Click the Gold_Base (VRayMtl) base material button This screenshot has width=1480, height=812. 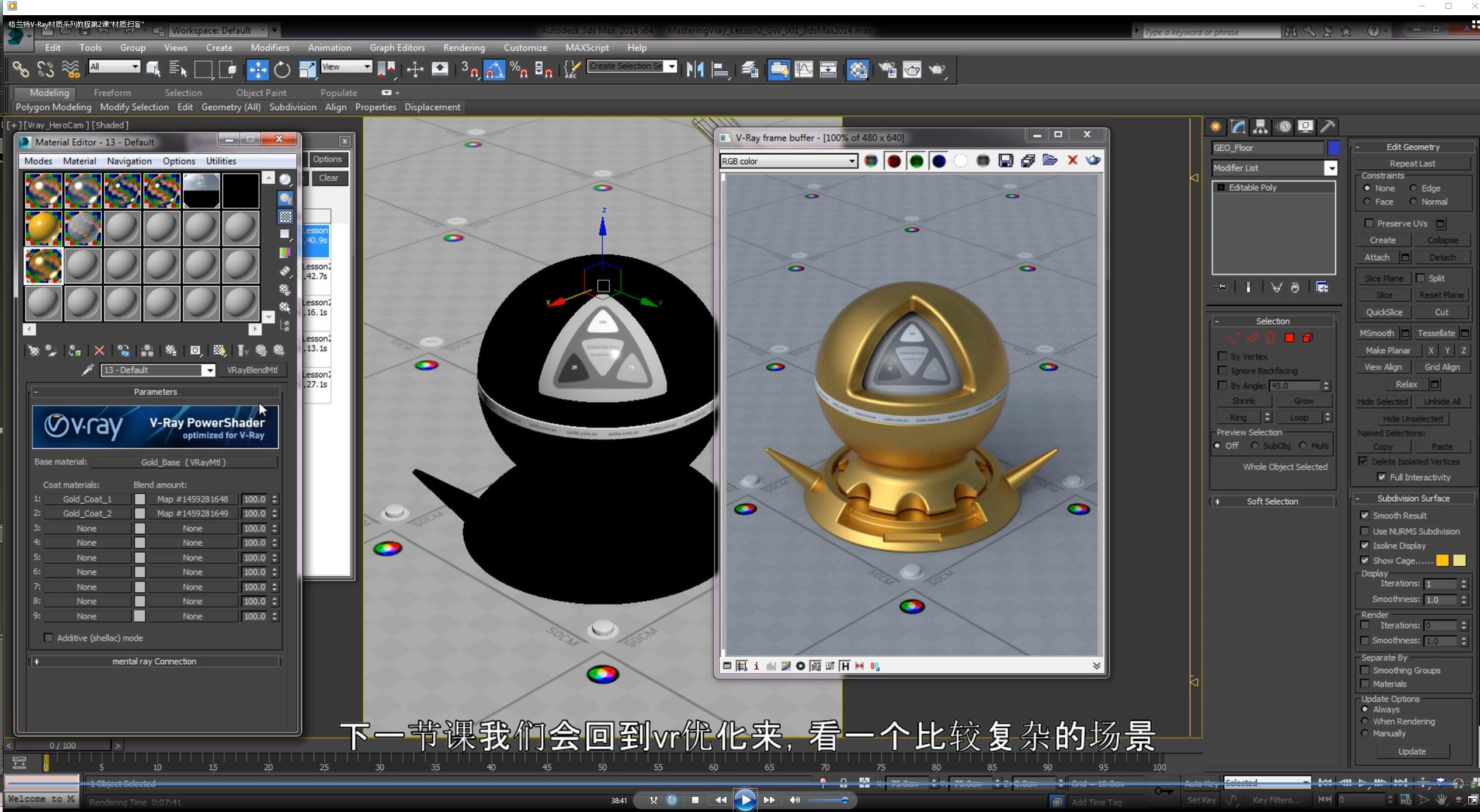(x=183, y=462)
